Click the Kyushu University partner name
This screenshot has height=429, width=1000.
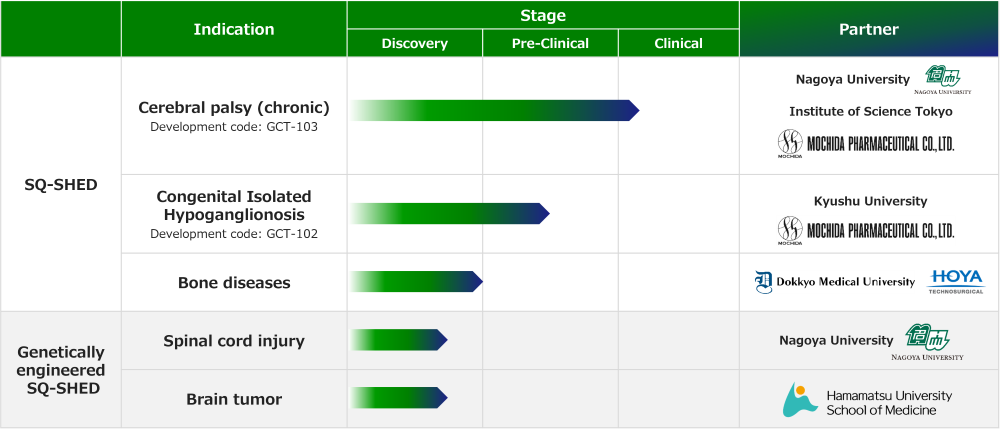click(x=871, y=201)
